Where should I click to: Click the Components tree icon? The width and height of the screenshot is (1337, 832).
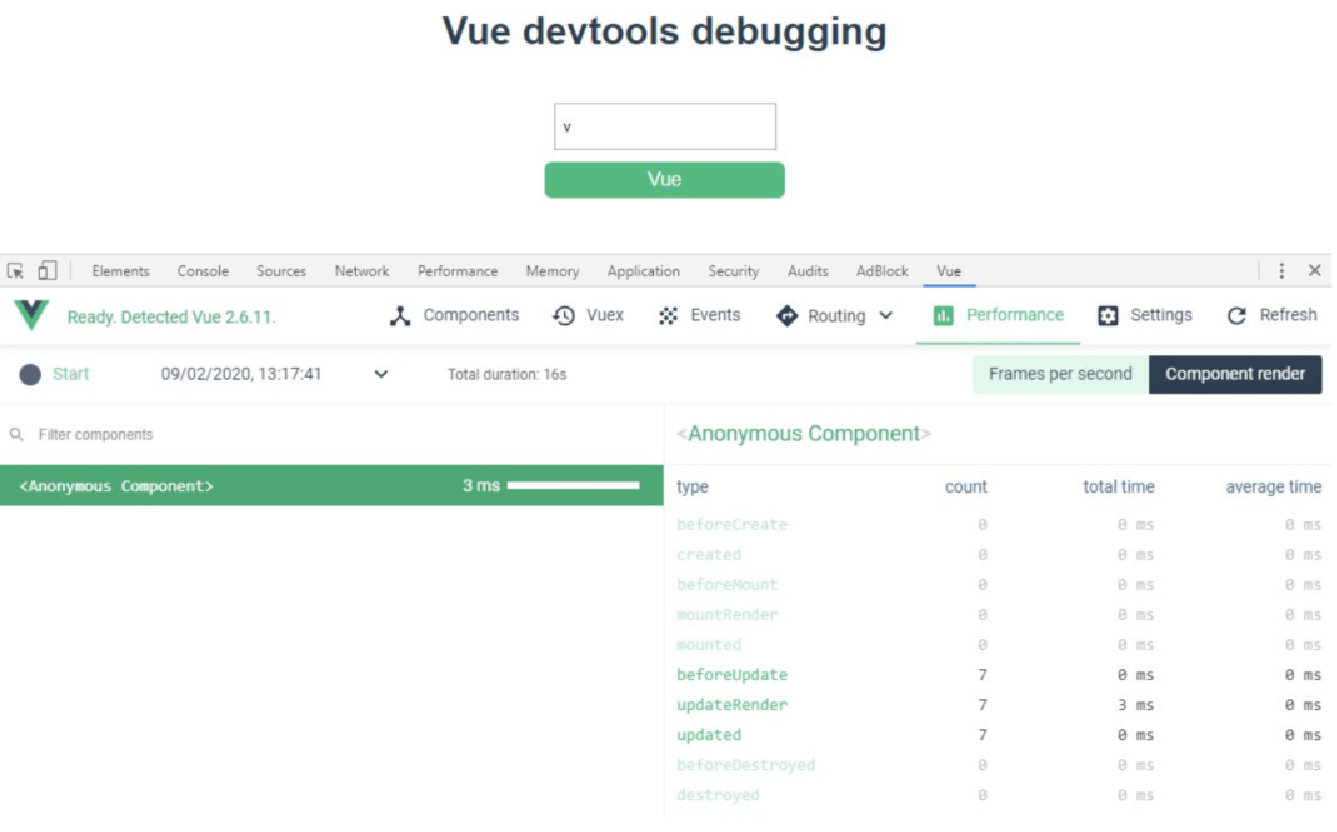401,316
